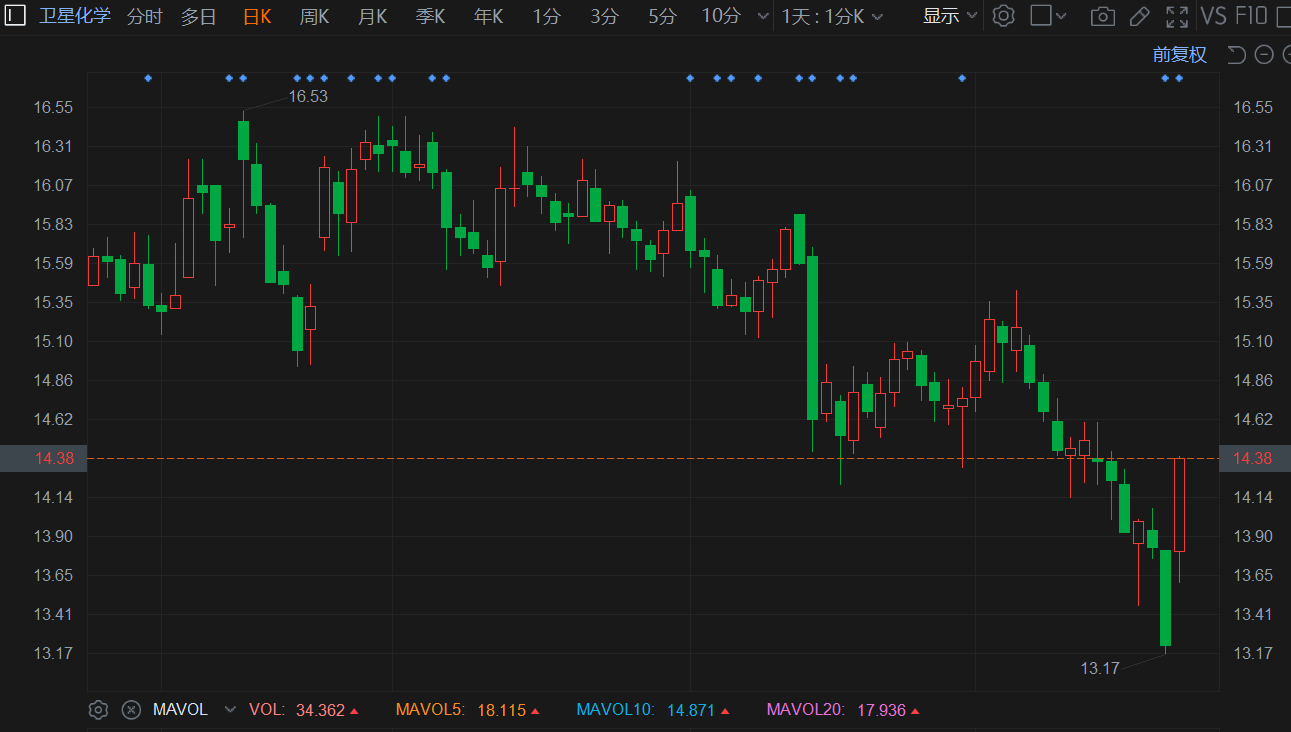Expand the 显示 display dropdown
Screen dimensions: 1291x732
949,16
